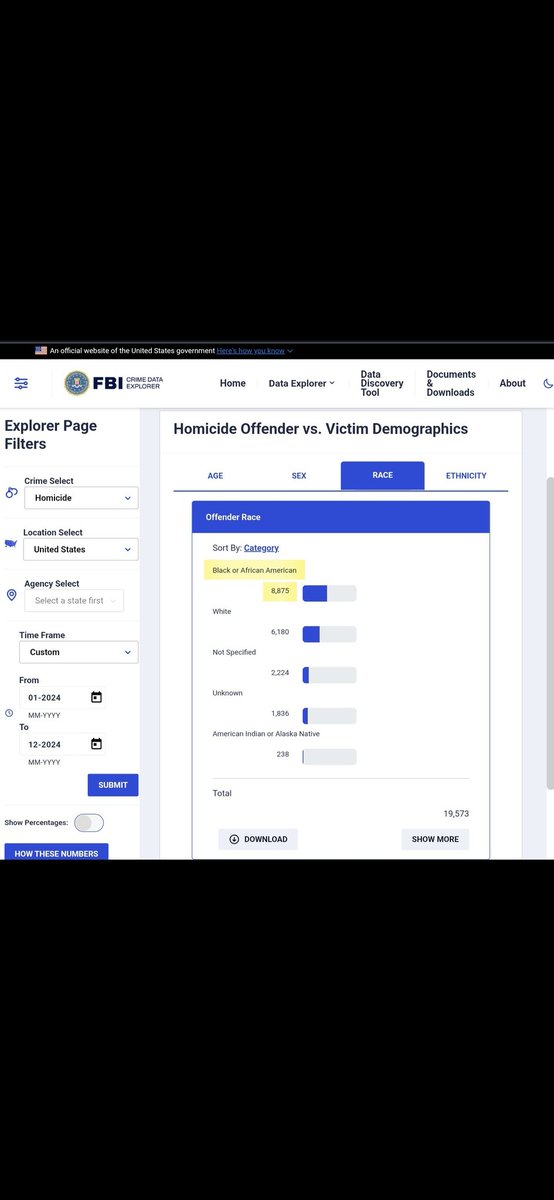Open the calendar picker for To date

96,744
